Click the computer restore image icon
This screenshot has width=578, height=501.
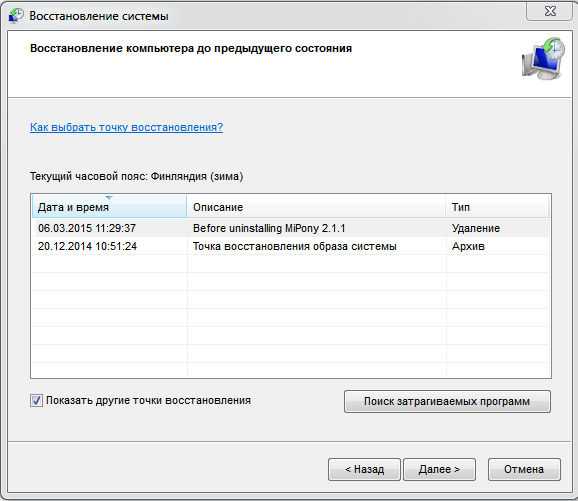543,58
